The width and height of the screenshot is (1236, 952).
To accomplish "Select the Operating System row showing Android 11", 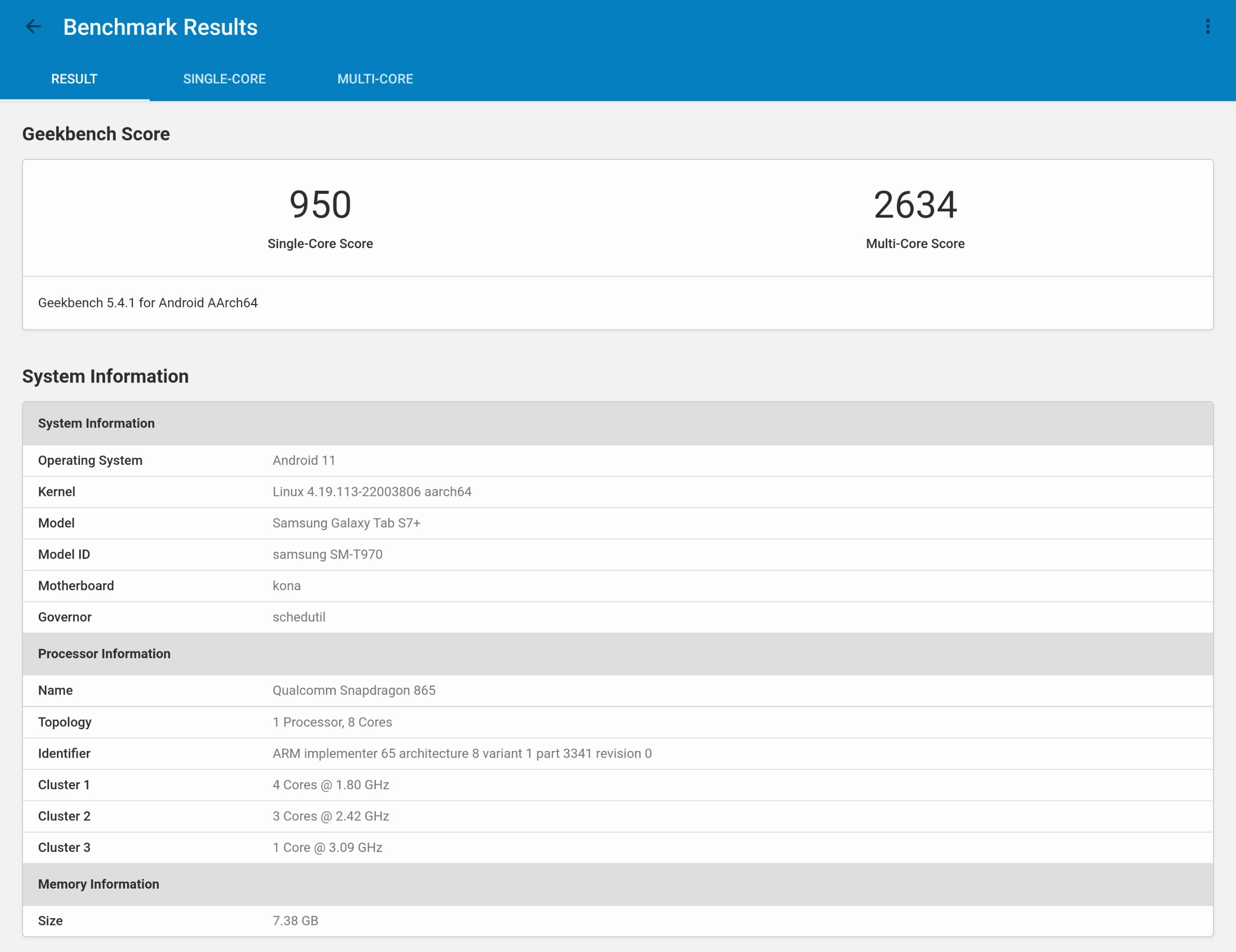I will click(x=304, y=461).
